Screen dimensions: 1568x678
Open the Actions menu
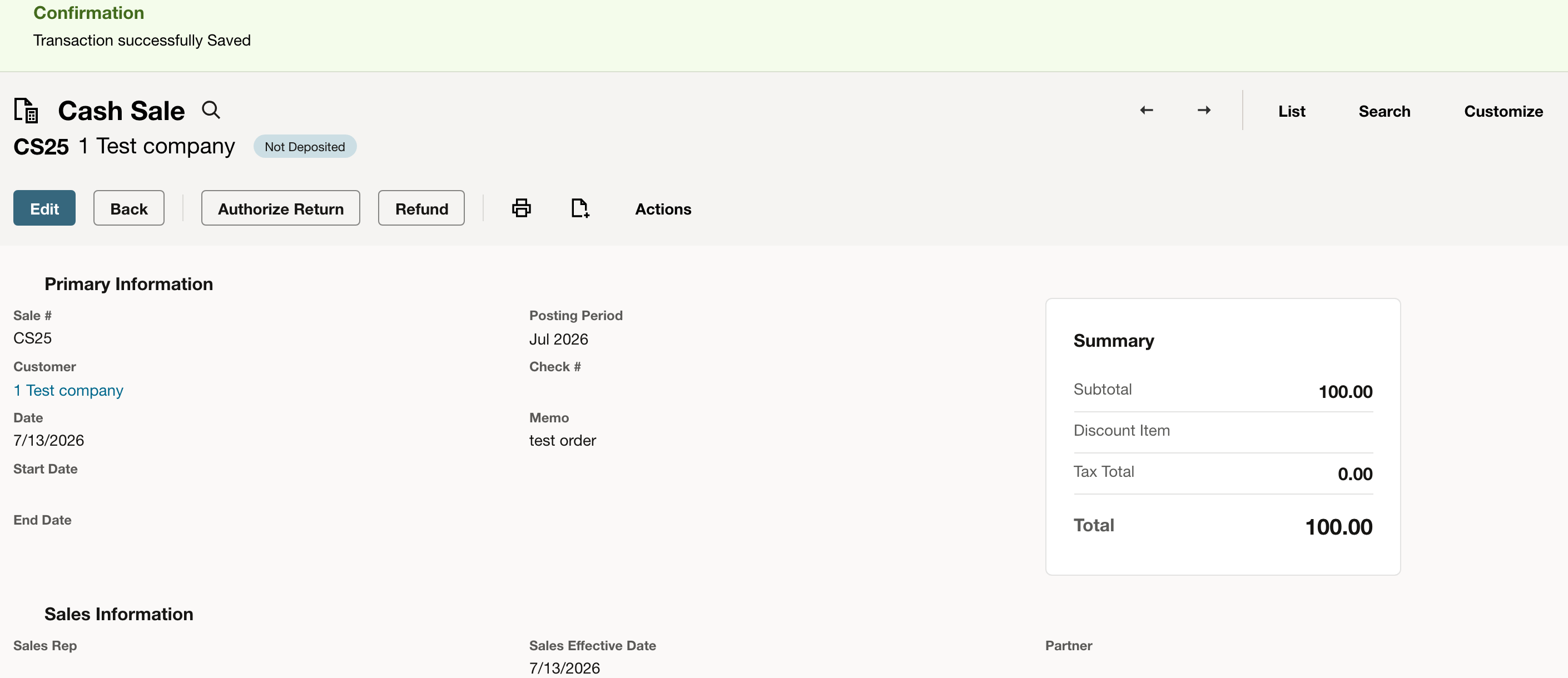(663, 209)
